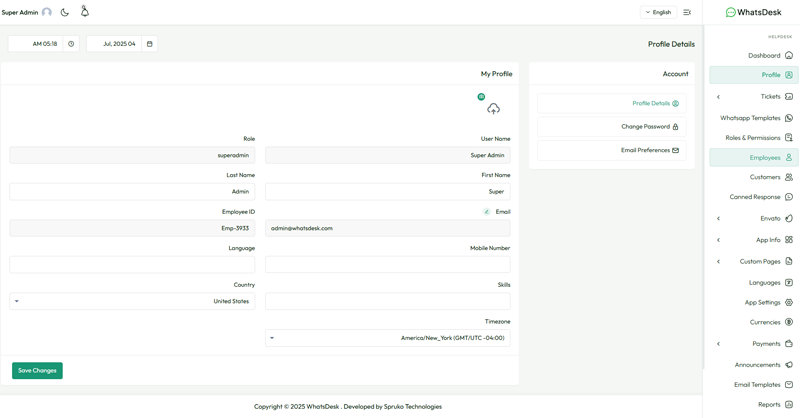Toggle dark mode with the moon icon

[65, 12]
